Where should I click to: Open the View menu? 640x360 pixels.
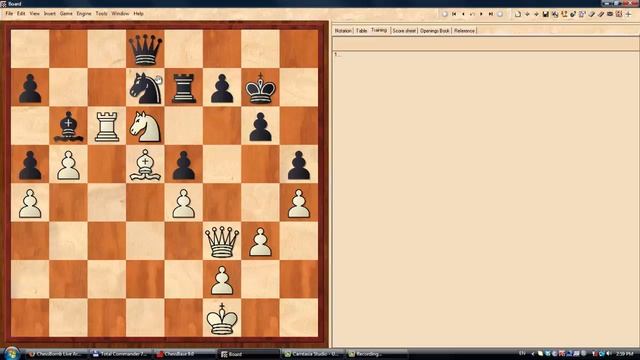tap(35, 13)
